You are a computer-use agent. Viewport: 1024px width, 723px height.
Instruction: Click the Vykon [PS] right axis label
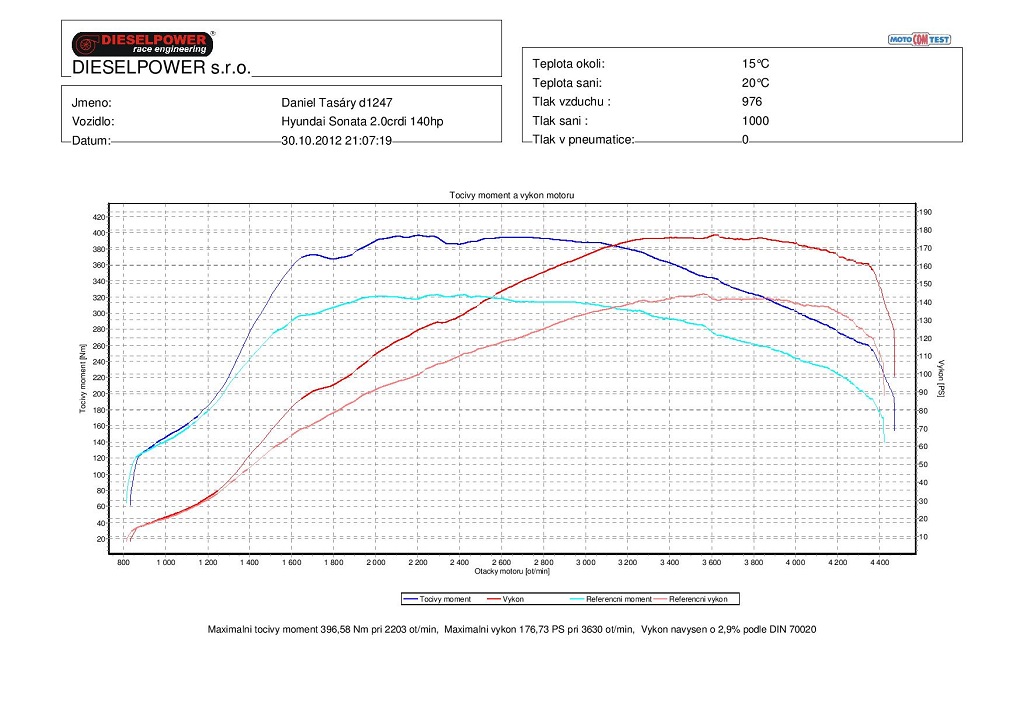point(941,378)
